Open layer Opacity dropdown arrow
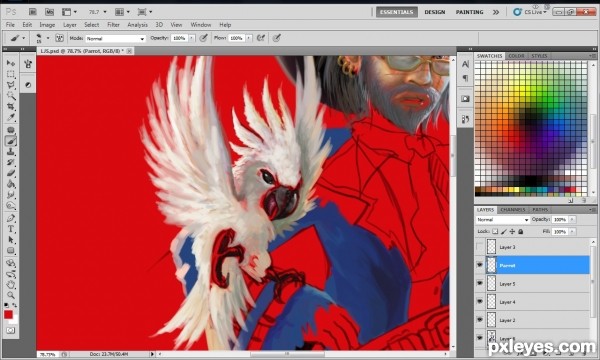 point(572,220)
